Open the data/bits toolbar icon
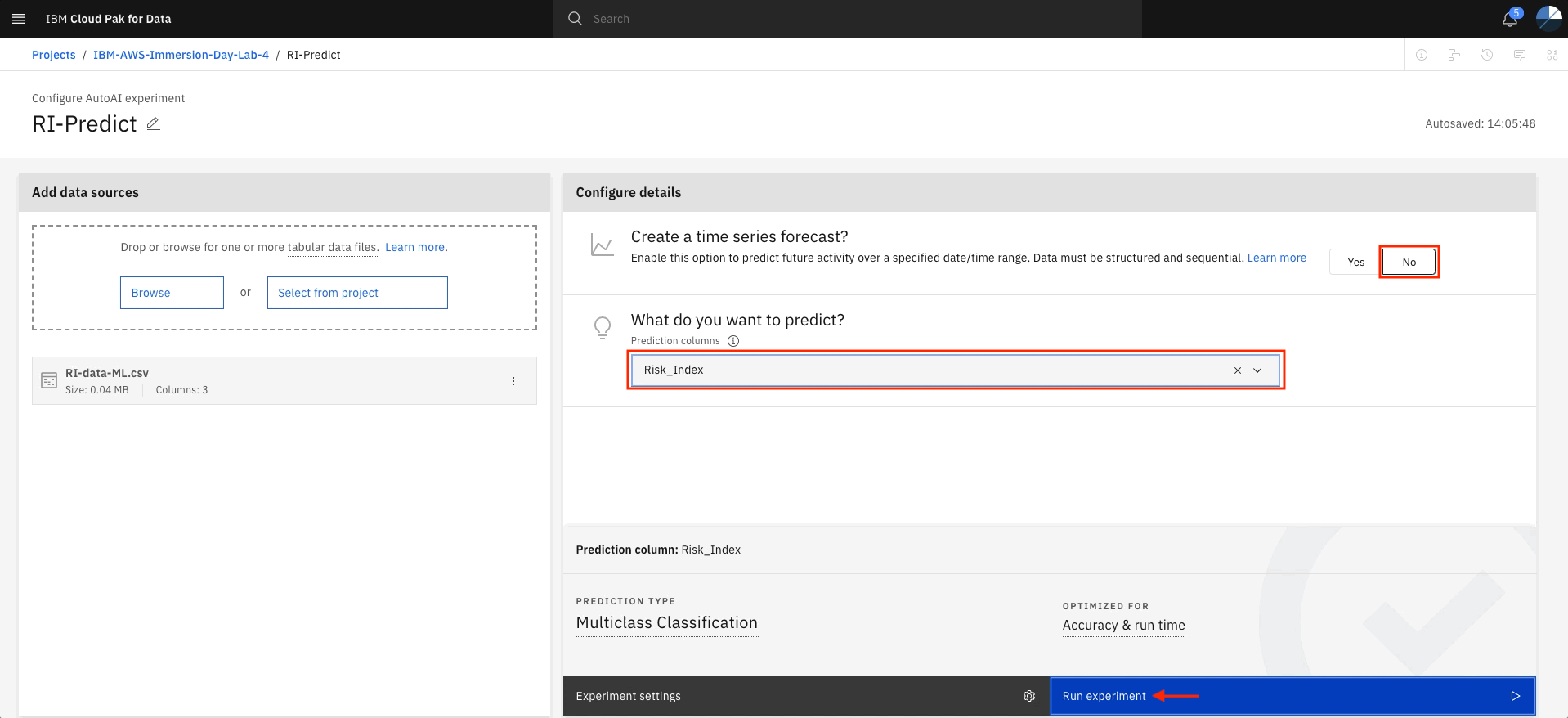 1552,55
